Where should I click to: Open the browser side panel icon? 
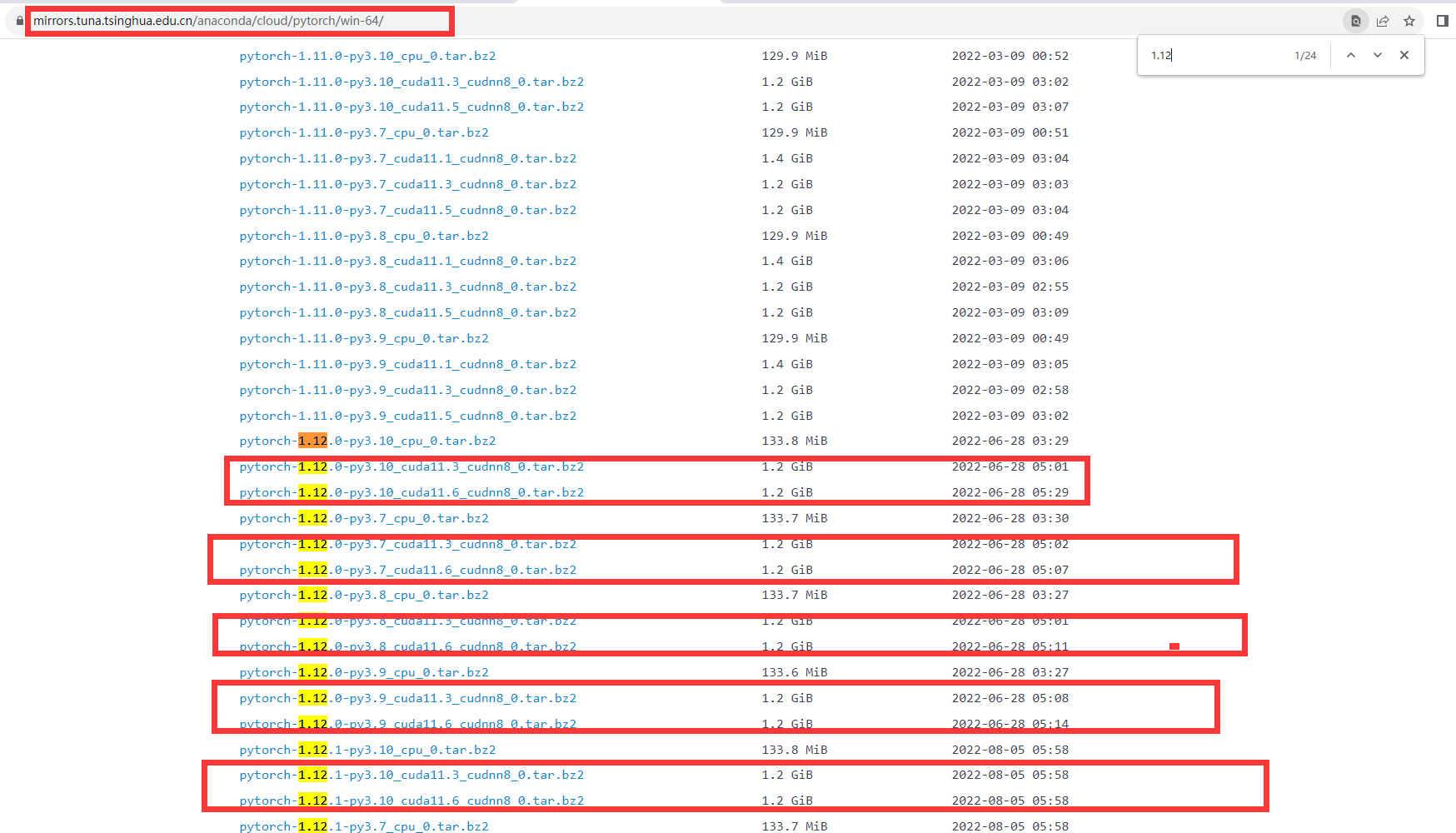coord(1443,21)
